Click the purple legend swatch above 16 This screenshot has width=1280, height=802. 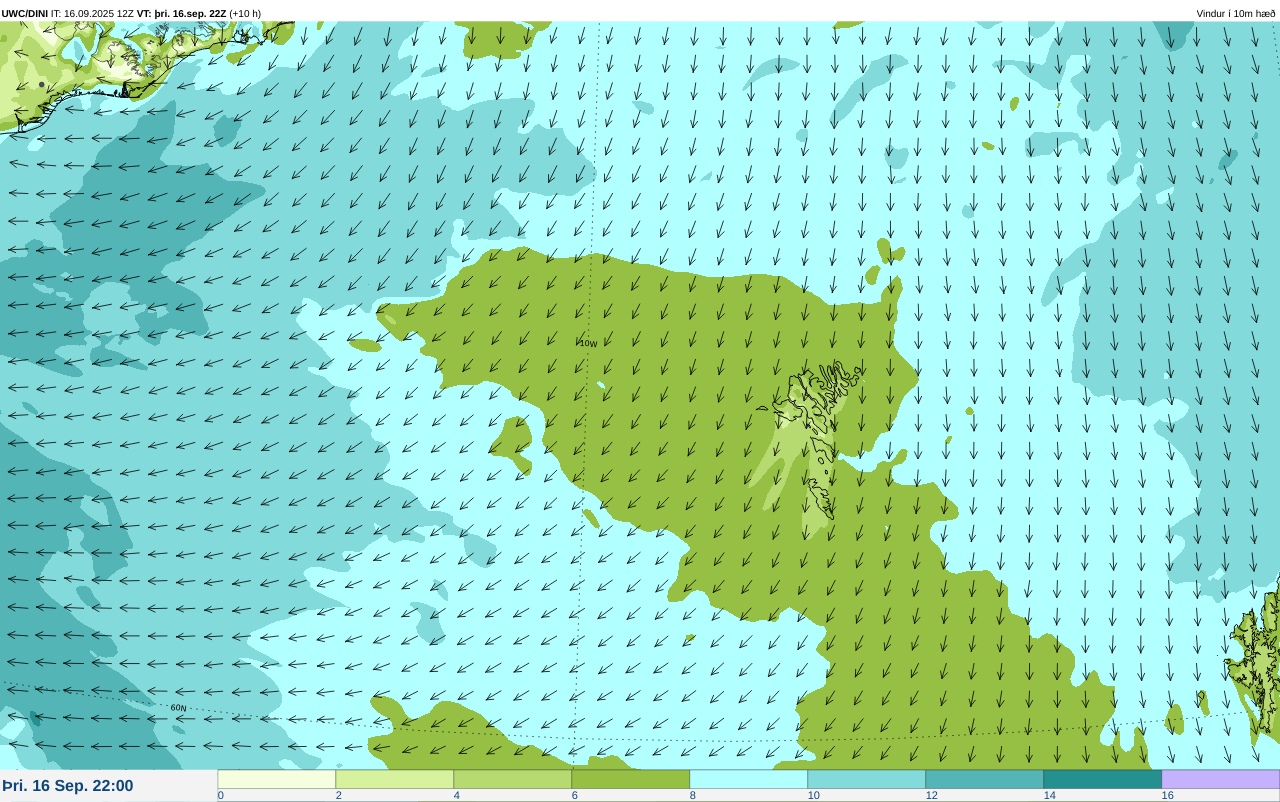[x=1221, y=779]
